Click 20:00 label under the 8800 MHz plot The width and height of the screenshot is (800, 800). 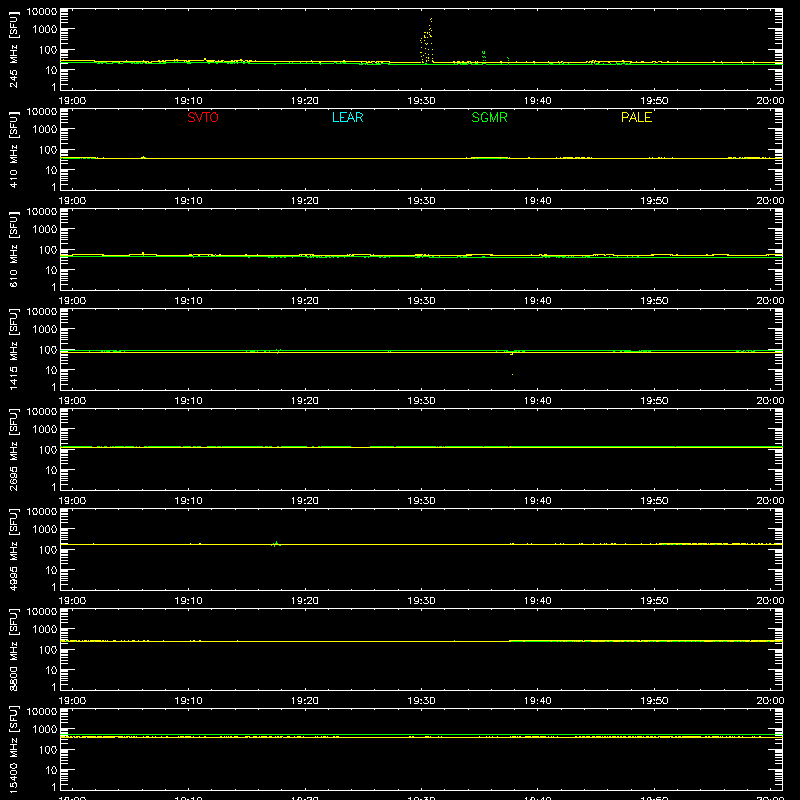click(x=770, y=701)
